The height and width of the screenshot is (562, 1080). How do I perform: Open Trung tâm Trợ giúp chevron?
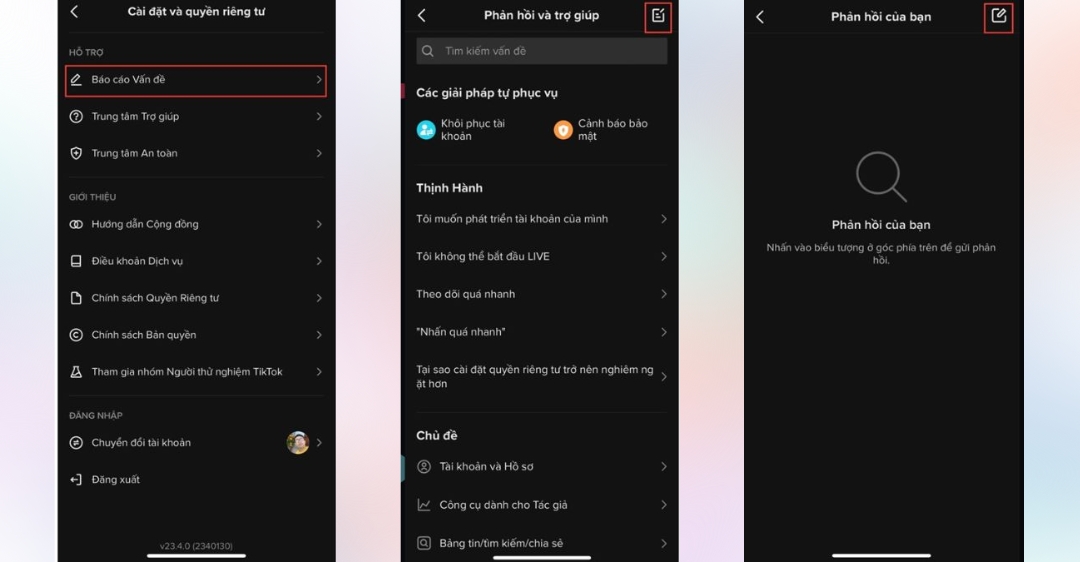click(x=319, y=116)
